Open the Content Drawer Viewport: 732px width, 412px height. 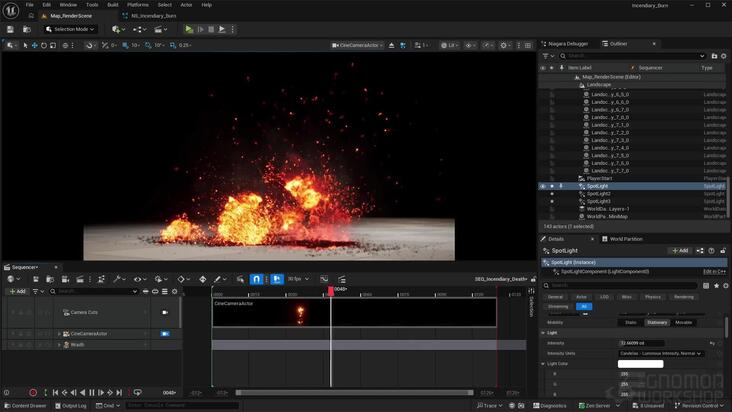click(x=25, y=405)
